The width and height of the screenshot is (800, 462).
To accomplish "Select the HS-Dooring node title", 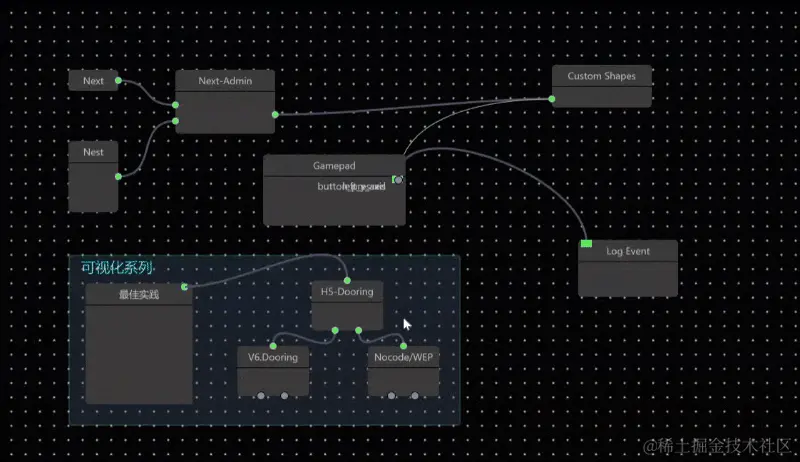I will (x=347, y=292).
